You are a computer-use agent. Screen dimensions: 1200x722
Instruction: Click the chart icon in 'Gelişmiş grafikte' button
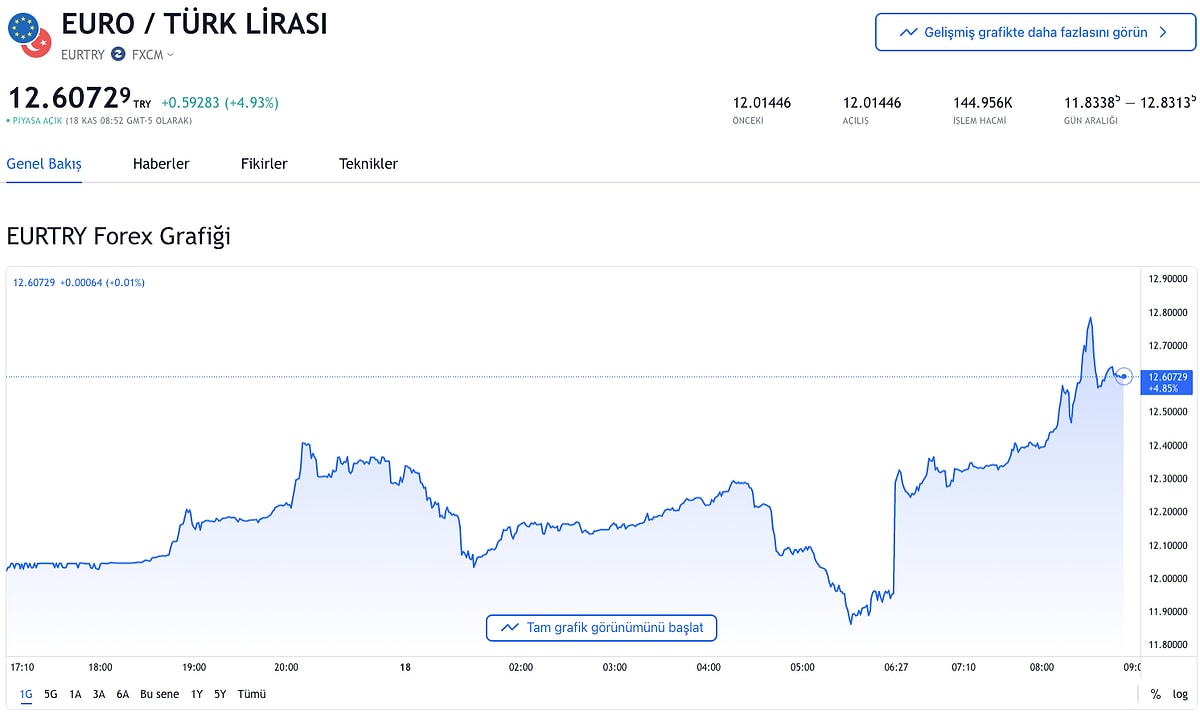(x=908, y=32)
